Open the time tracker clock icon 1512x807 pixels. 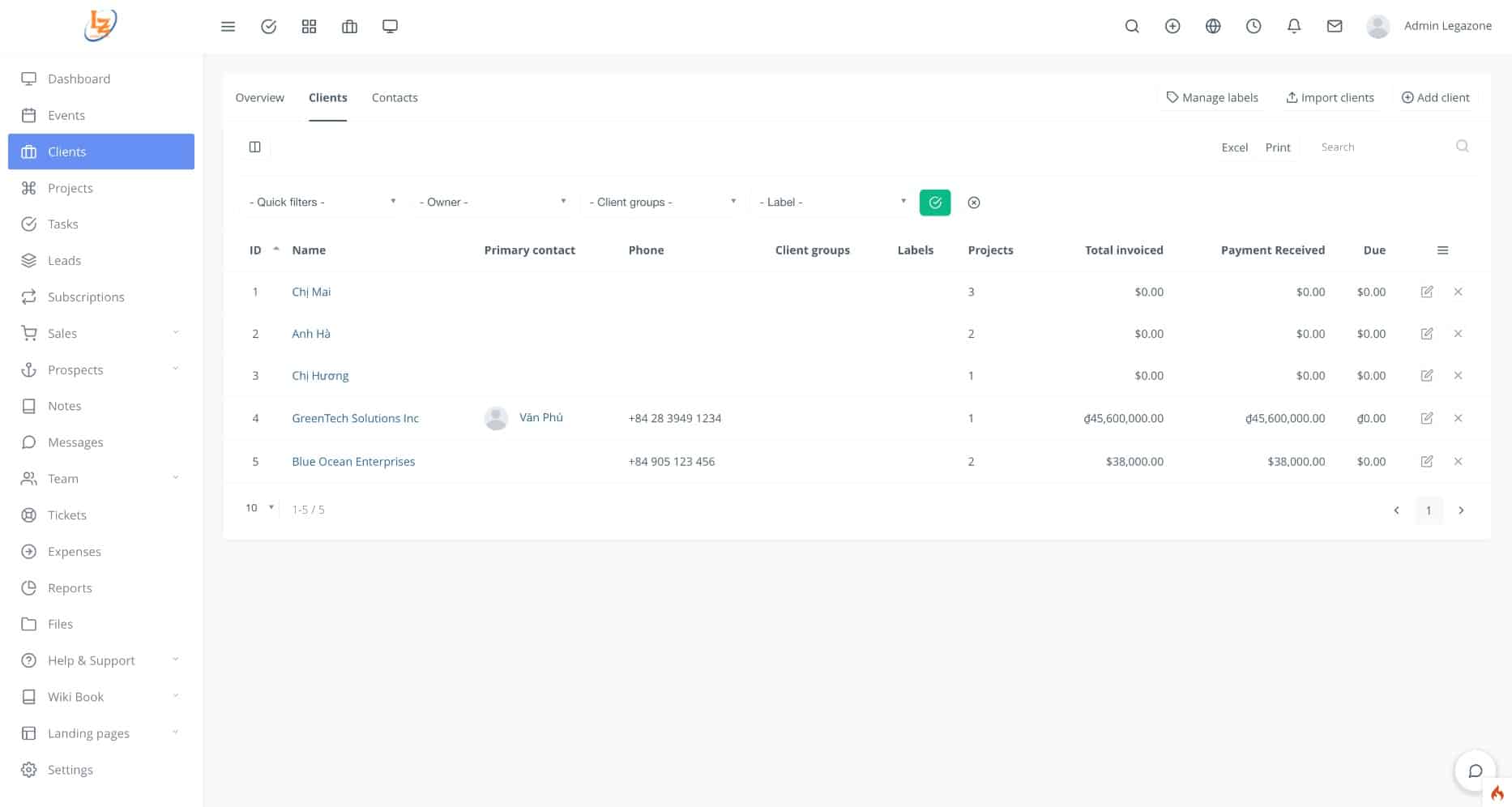[1254, 26]
